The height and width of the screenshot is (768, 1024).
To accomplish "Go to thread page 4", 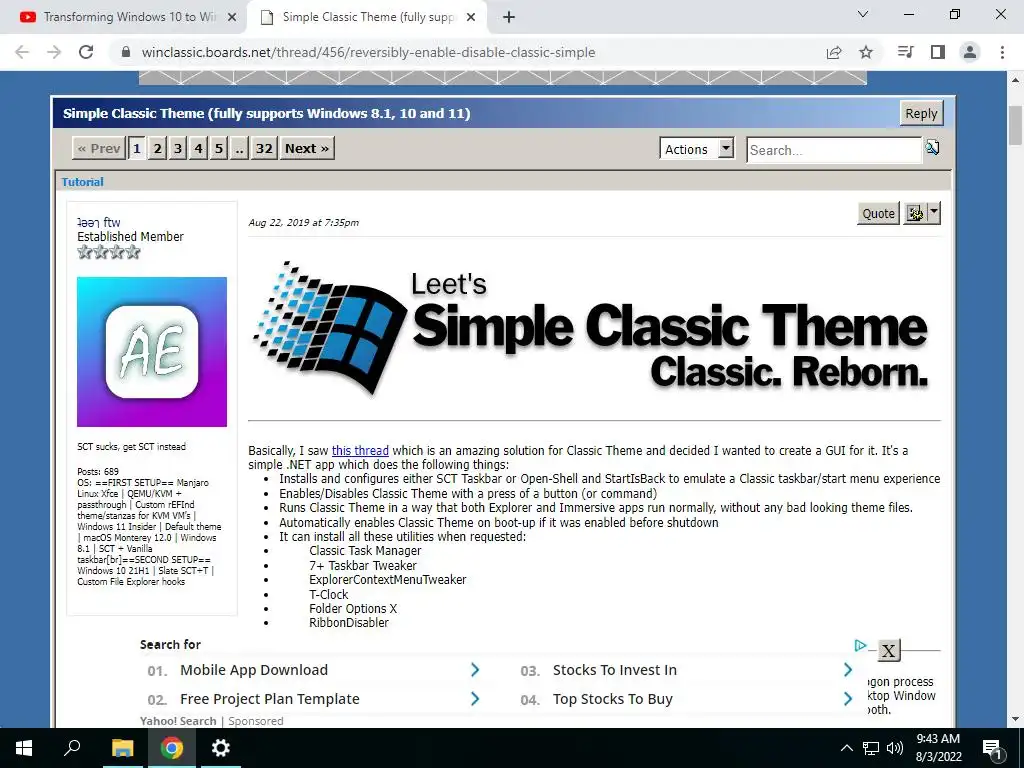I will point(199,148).
